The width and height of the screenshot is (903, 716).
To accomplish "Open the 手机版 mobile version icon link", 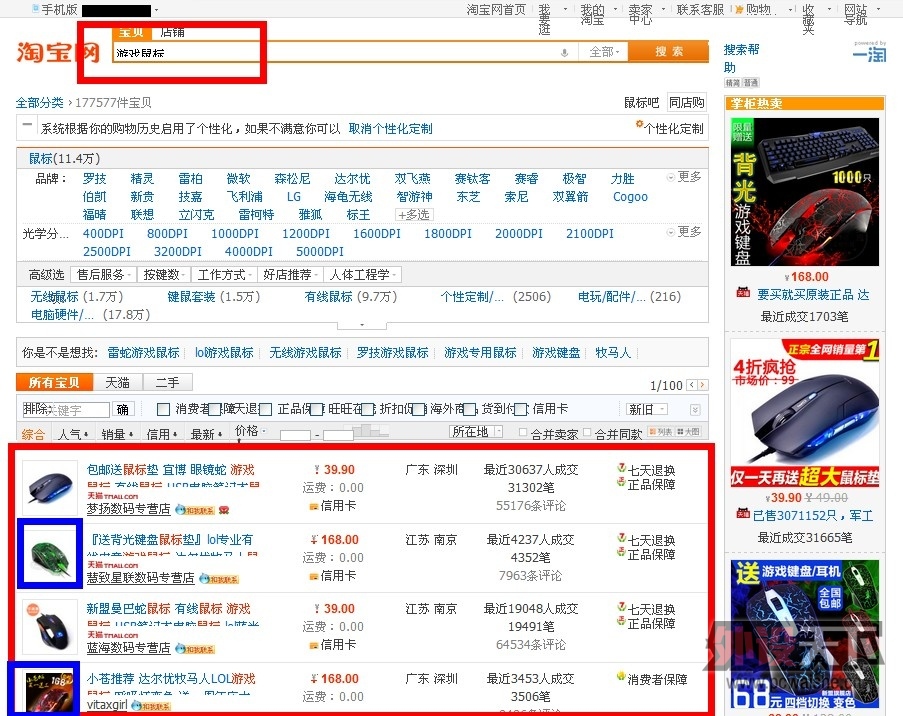I will tap(36, 9).
